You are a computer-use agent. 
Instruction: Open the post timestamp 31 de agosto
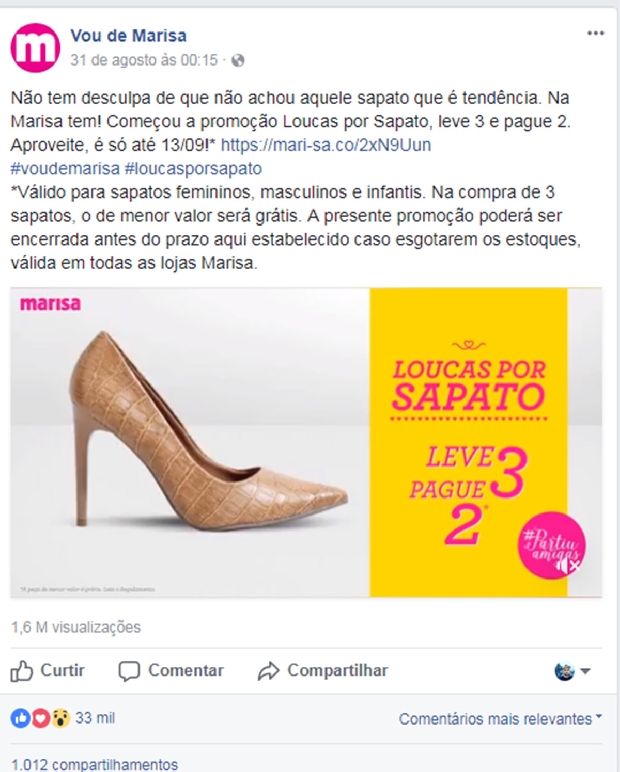(144, 60)
